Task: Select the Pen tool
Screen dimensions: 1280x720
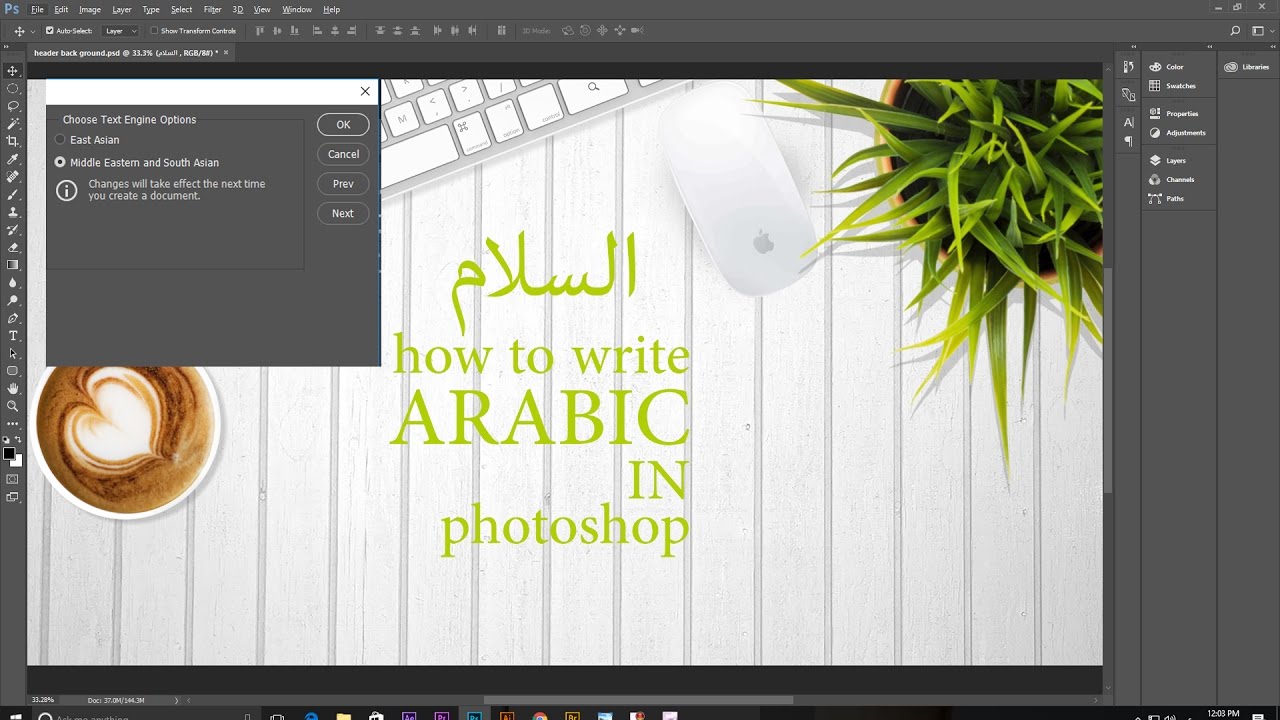Action: [13, 318]
